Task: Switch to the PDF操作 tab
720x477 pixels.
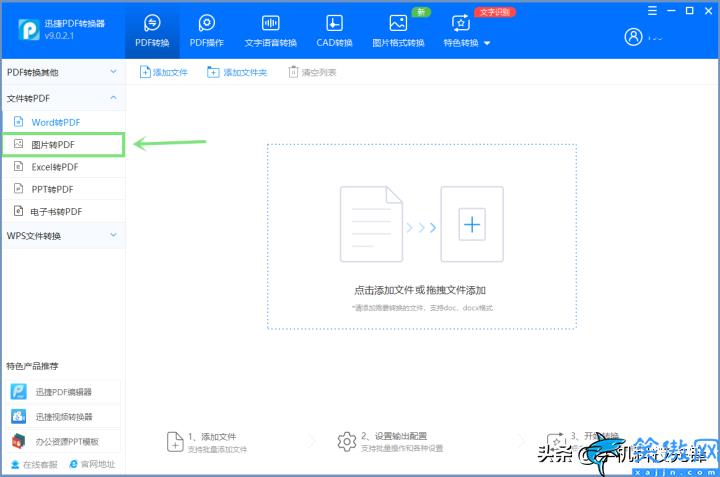Action: 207,31
